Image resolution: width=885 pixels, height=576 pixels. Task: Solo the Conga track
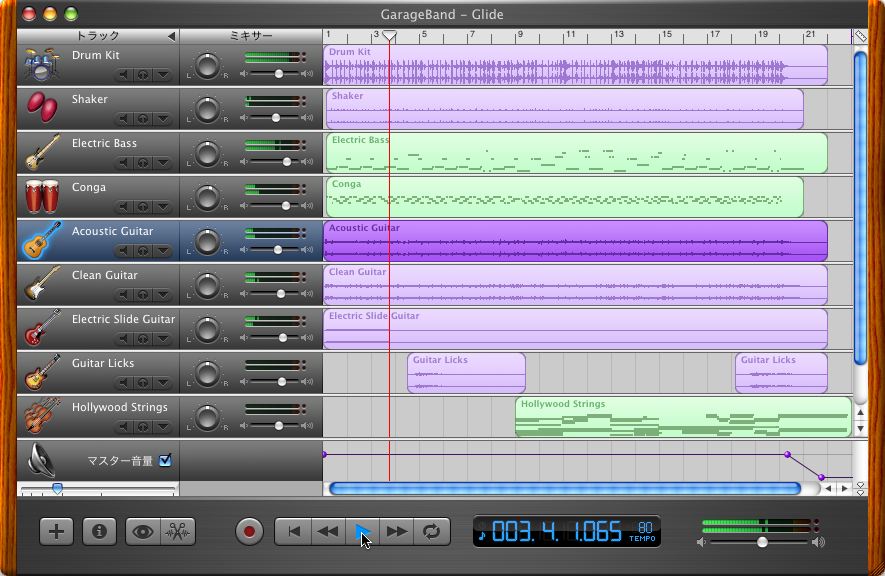tap(143, 206)
